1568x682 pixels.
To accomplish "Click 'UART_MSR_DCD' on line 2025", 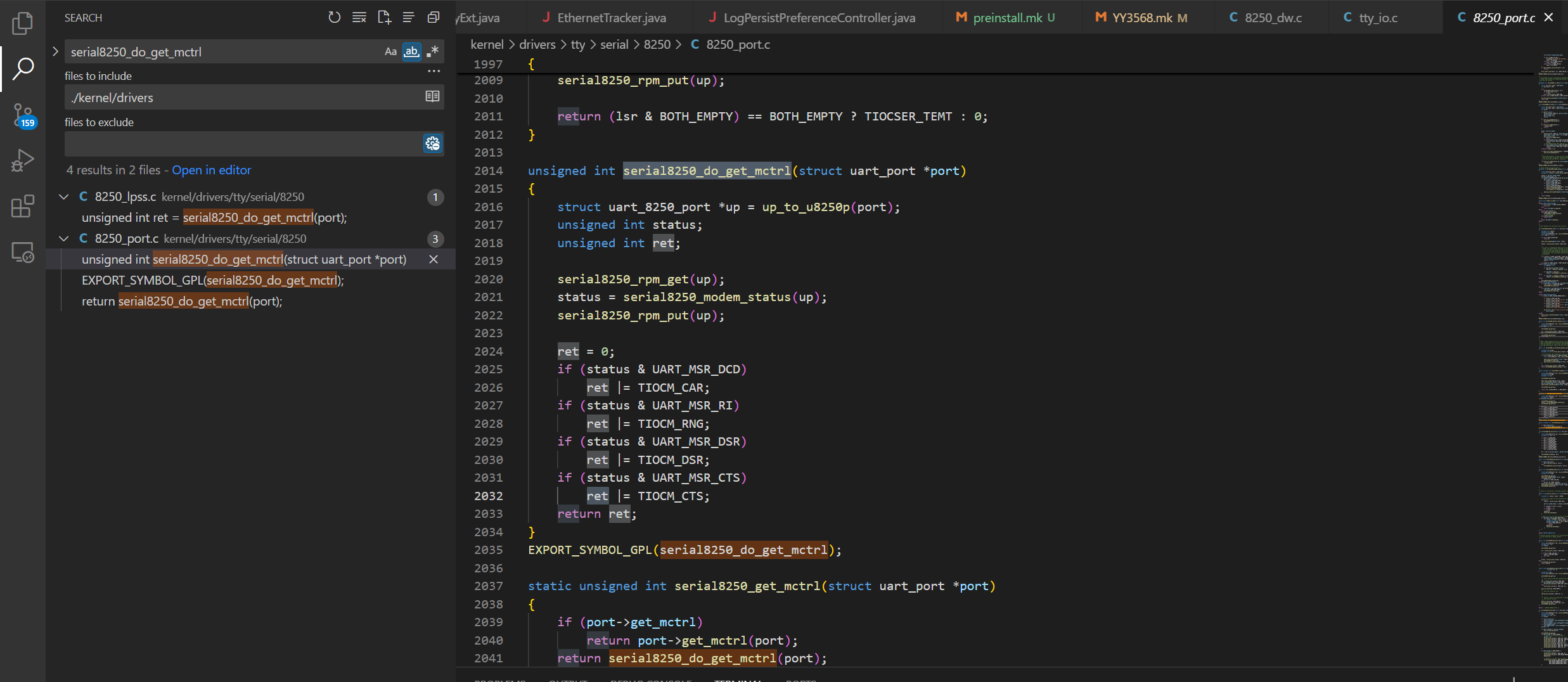I will [696, 370].
